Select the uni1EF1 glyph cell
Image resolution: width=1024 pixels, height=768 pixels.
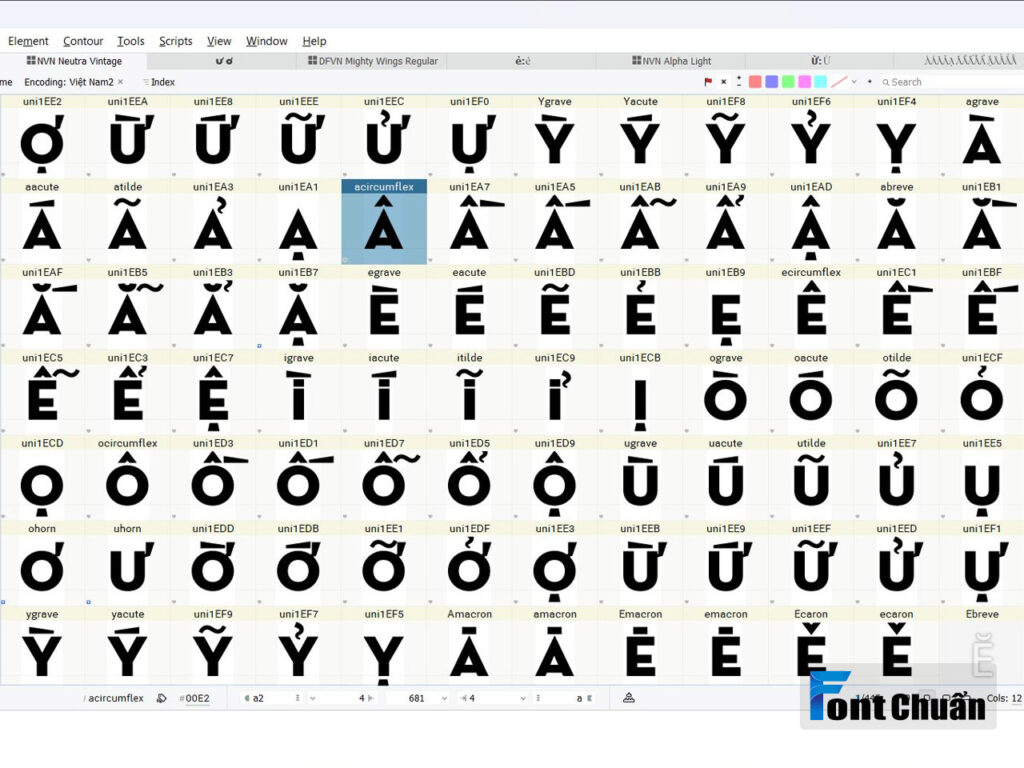point(982,563)
